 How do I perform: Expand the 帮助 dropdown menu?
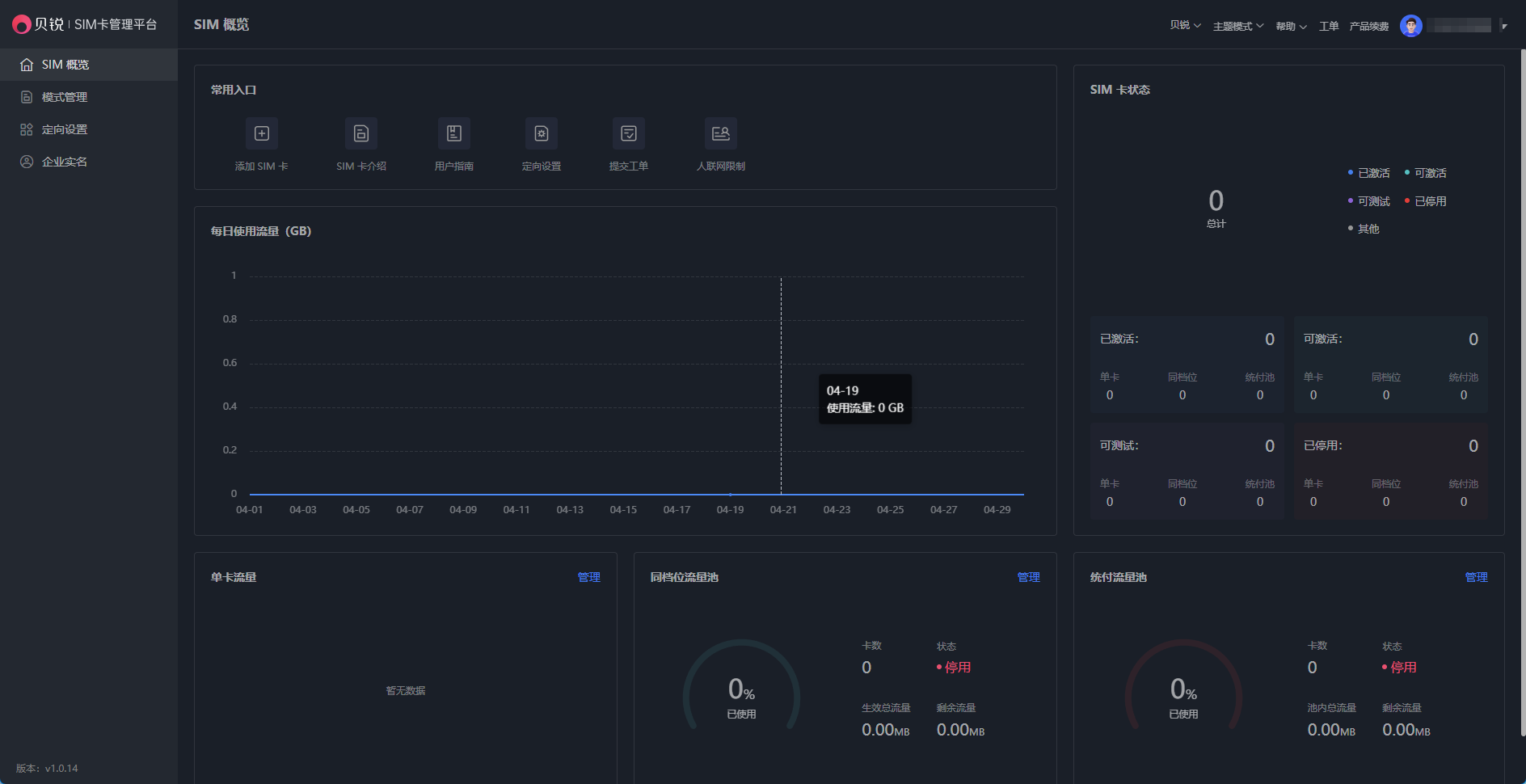1291,27
